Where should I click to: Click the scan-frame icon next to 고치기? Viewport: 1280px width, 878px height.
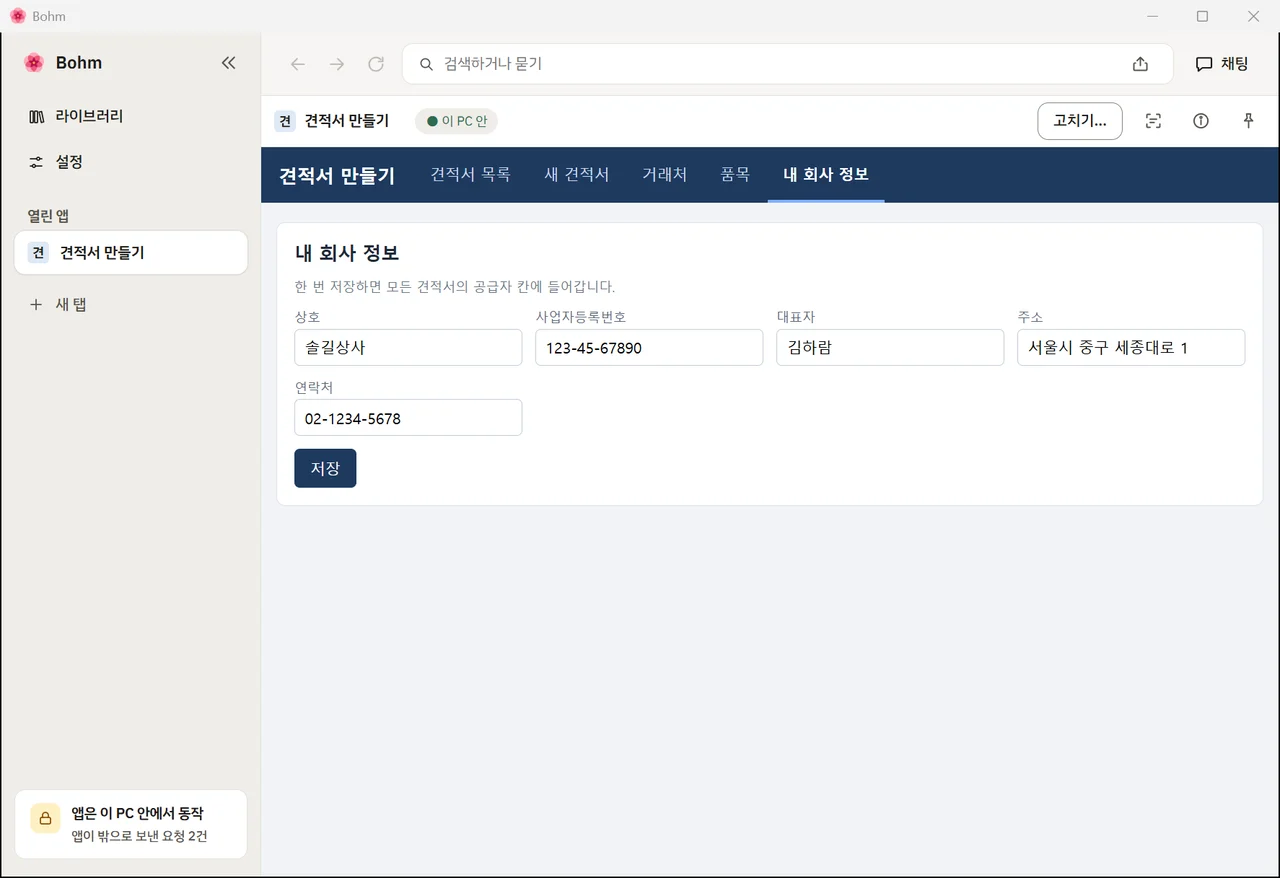[x=1153, y=121]
